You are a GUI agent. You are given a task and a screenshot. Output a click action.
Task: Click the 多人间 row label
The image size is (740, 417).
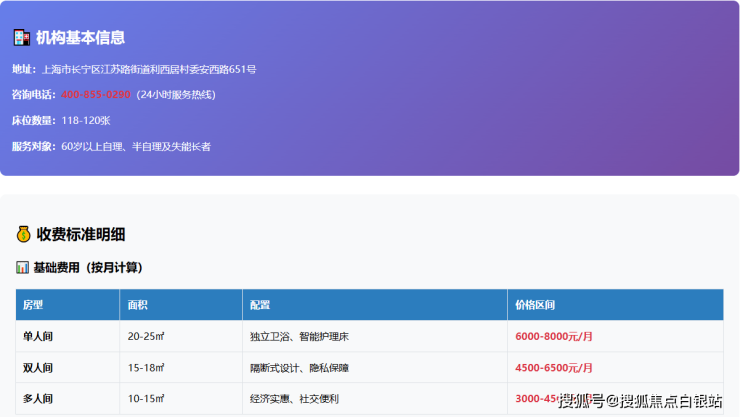coord(38,398)
